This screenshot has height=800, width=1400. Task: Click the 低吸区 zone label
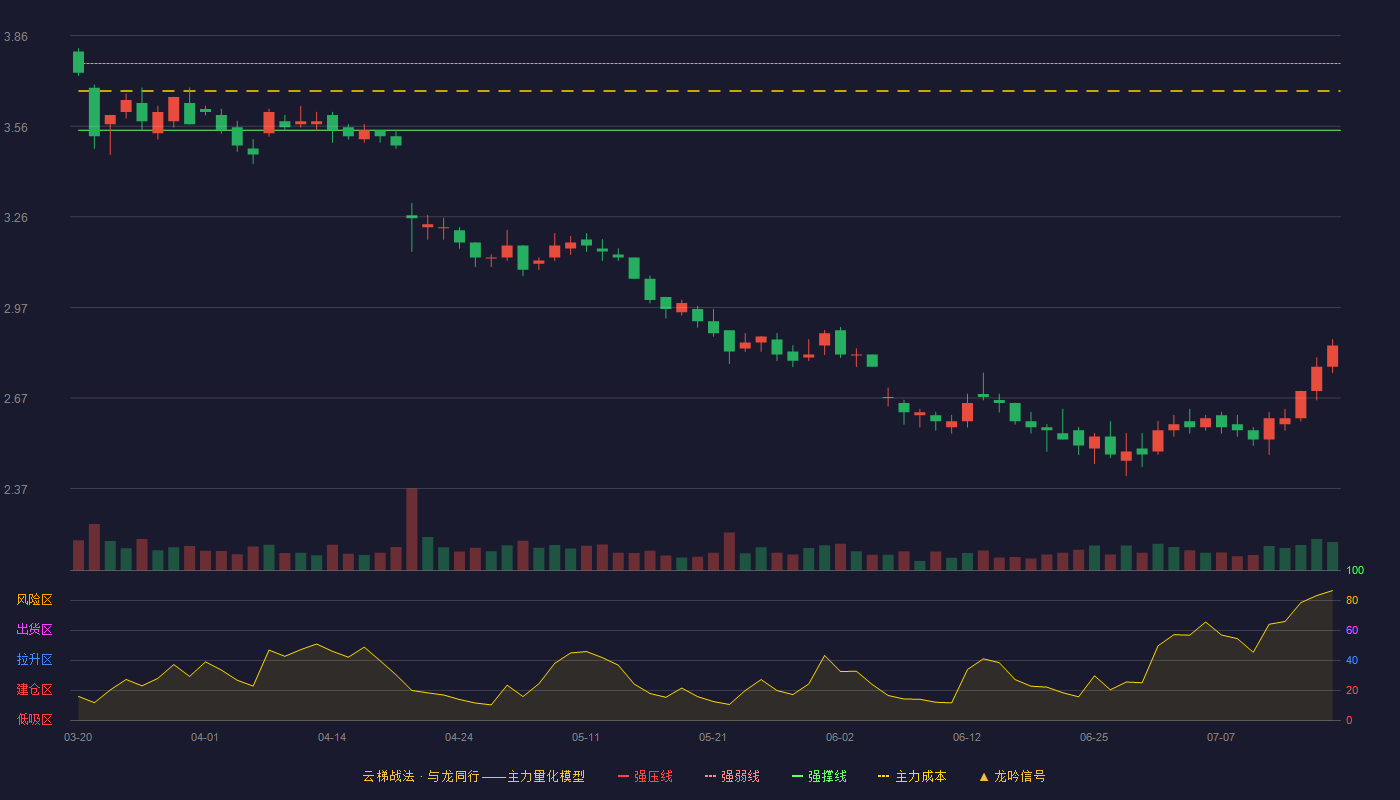(x=34, y=719)
